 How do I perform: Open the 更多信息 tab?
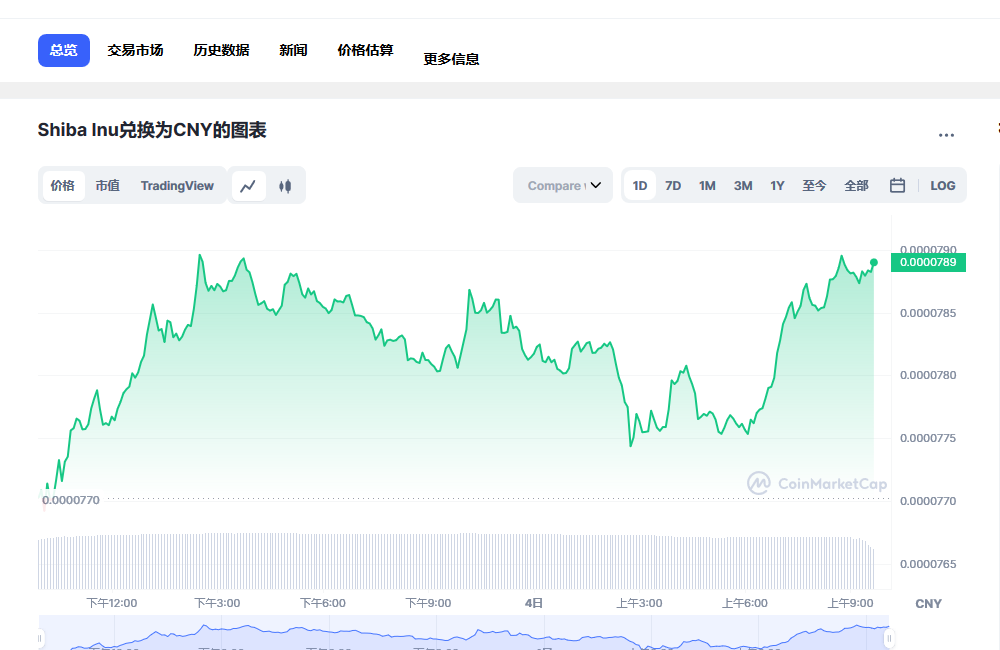(x=452, y=59)
